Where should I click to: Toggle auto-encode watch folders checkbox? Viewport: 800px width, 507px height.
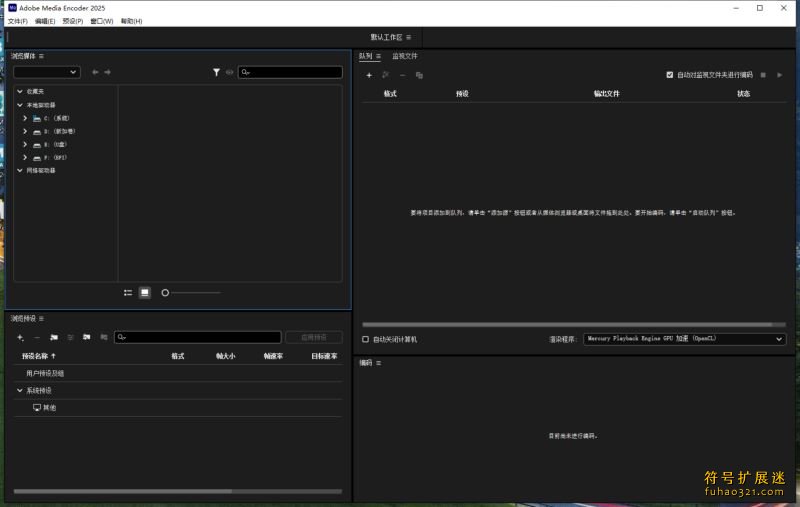(669, 75)
